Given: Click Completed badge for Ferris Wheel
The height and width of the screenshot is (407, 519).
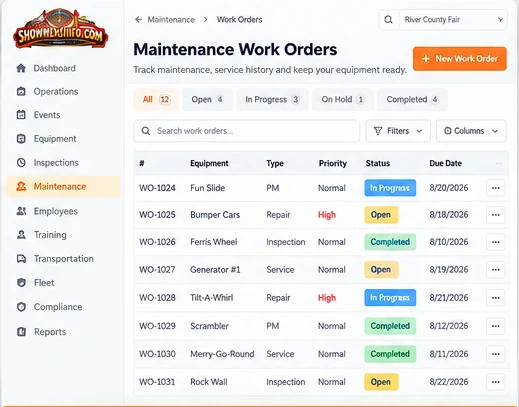Looking at the screenshot, I should 390,242.
